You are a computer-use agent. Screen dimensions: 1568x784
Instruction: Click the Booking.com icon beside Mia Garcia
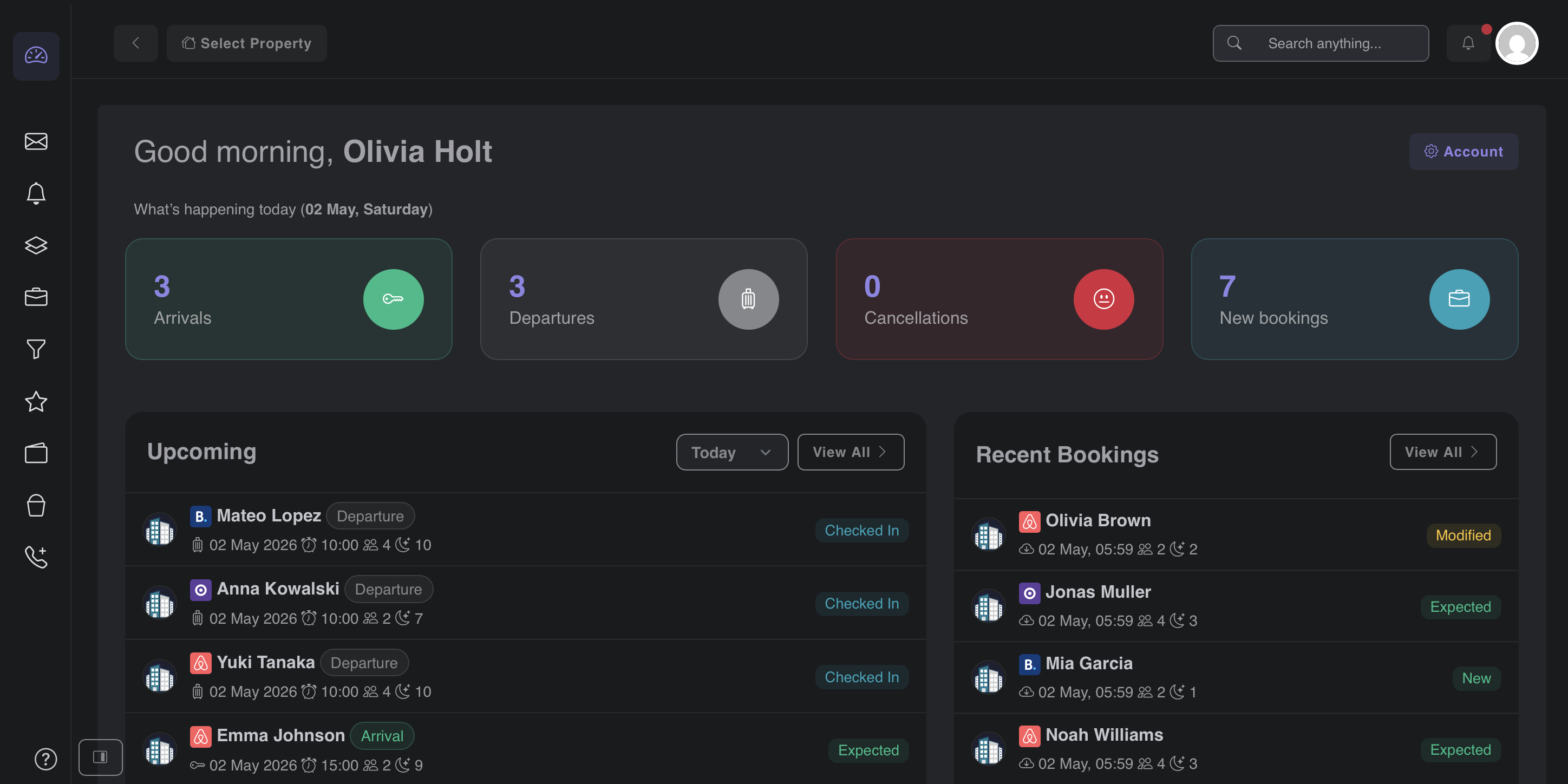[x=1029, y=664]
